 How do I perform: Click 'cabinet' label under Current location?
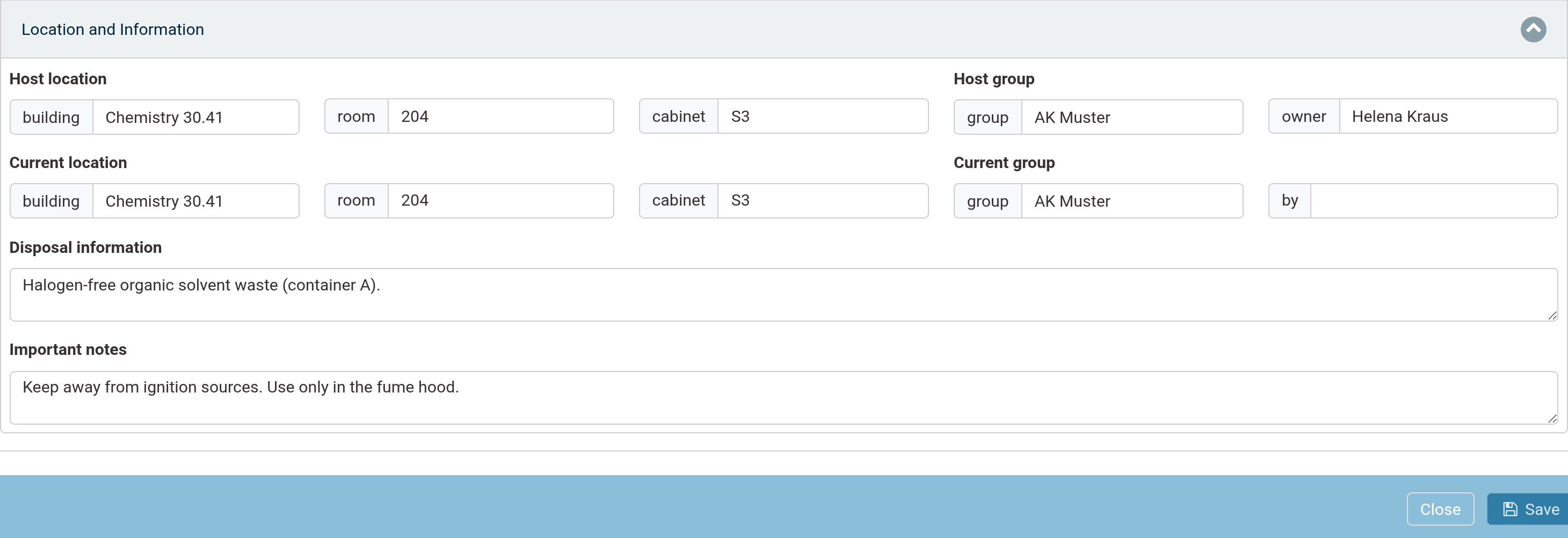tap(679, 200)
